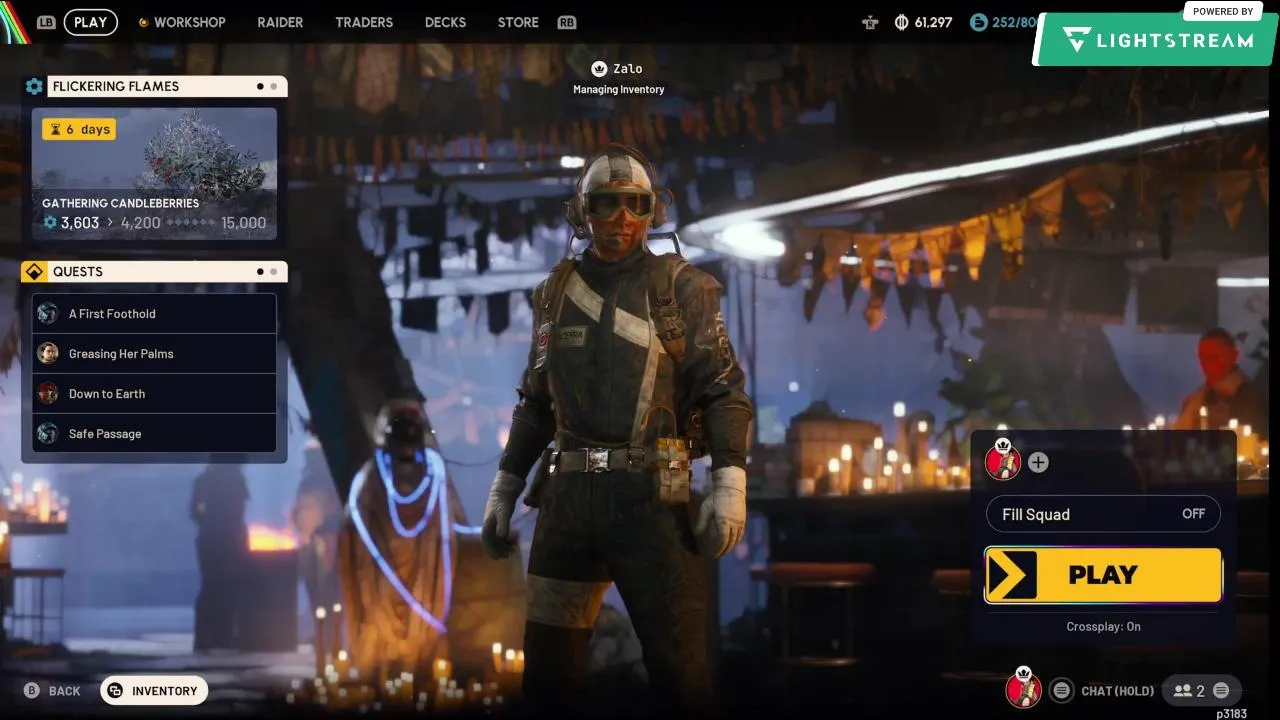The height and width of the screenshot is (720, 1280).
Task: Click the Crossplay: On label
Action: pyautogui.click(x=1103, y=627)
